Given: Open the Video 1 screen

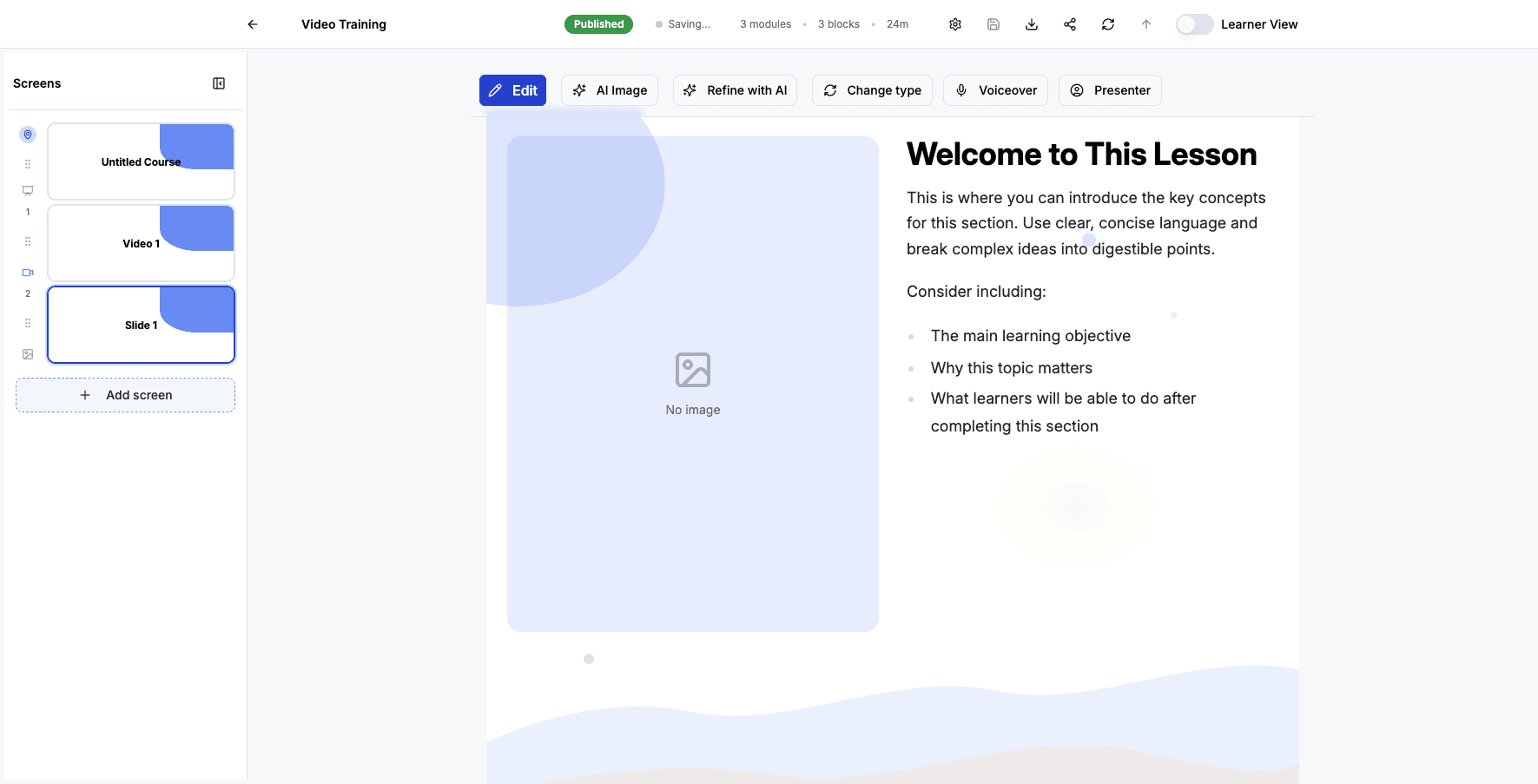Looking at the screenshot, I should [141, 243].
